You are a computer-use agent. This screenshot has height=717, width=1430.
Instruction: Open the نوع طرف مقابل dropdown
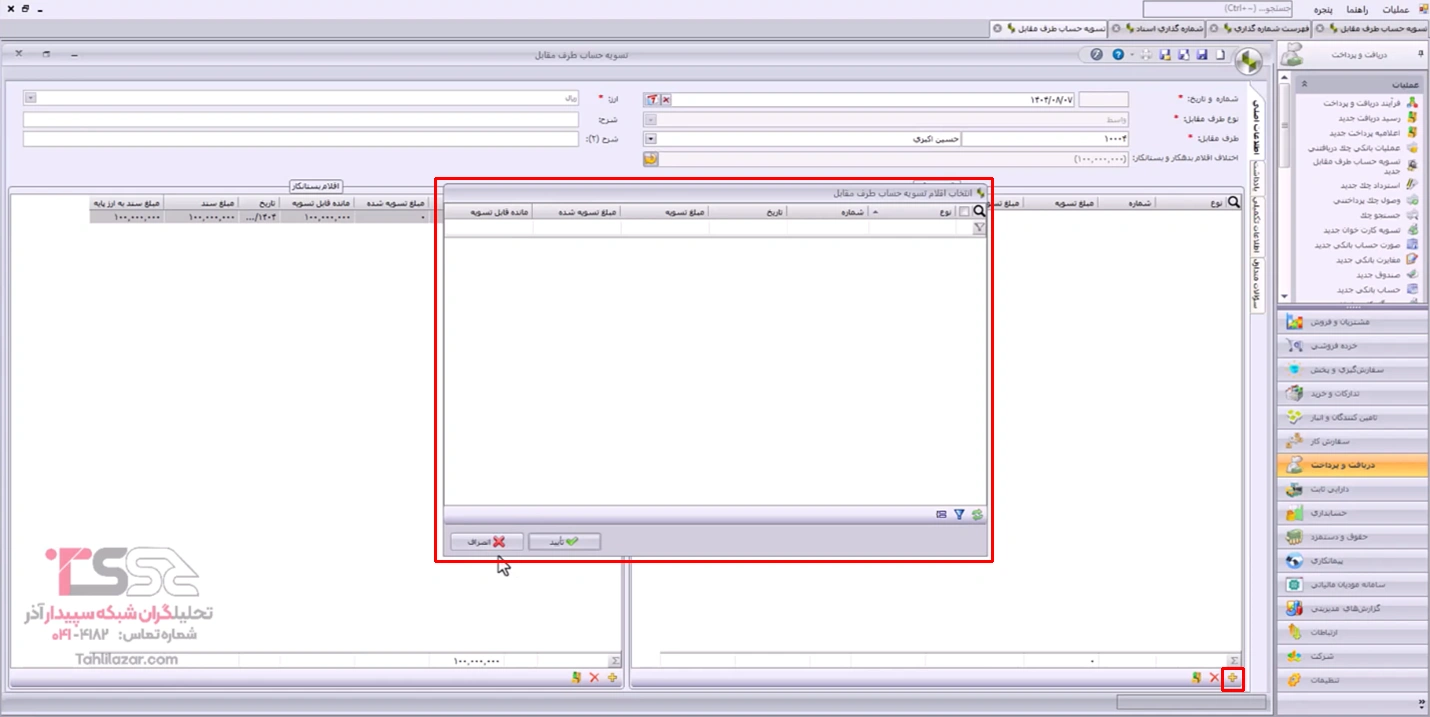[x=650, y=119]
